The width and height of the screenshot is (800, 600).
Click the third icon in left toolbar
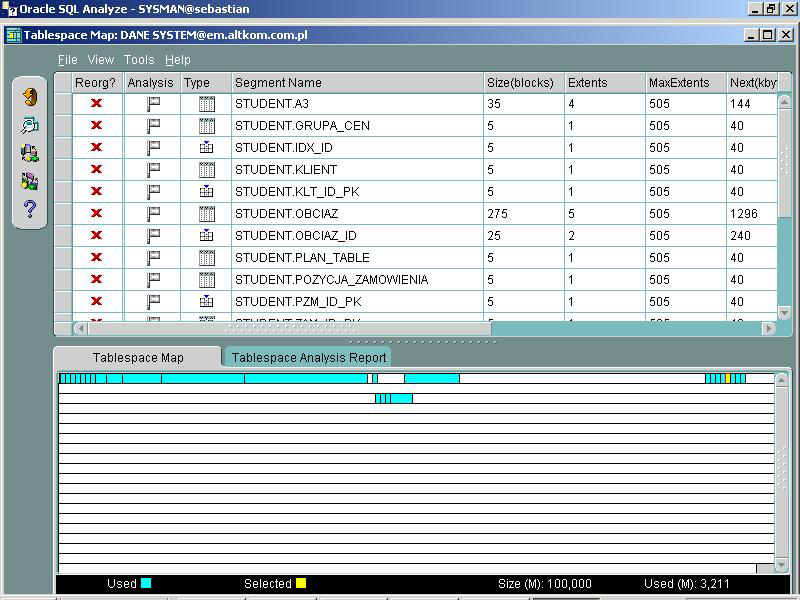tap(30, 153)
